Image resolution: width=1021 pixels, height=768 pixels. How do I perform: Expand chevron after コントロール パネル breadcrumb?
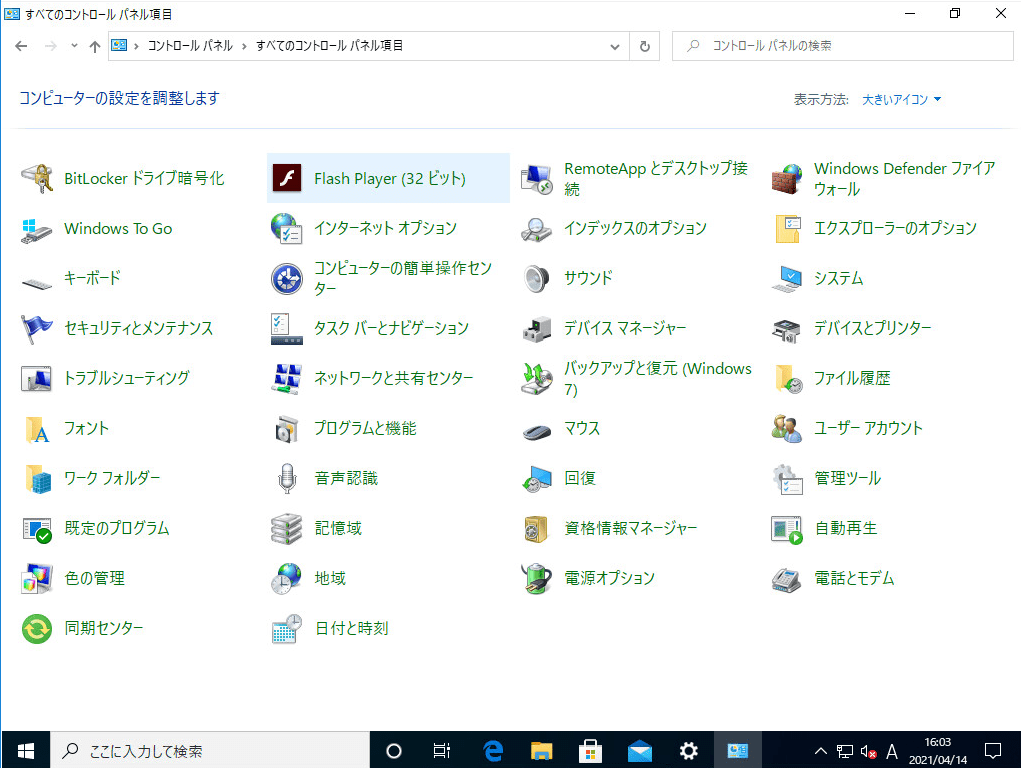click(x=244, y=46)
